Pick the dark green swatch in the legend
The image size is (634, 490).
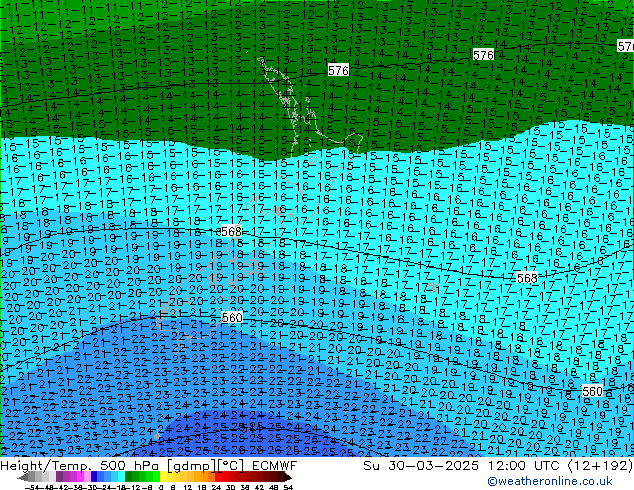coord(128,477)
